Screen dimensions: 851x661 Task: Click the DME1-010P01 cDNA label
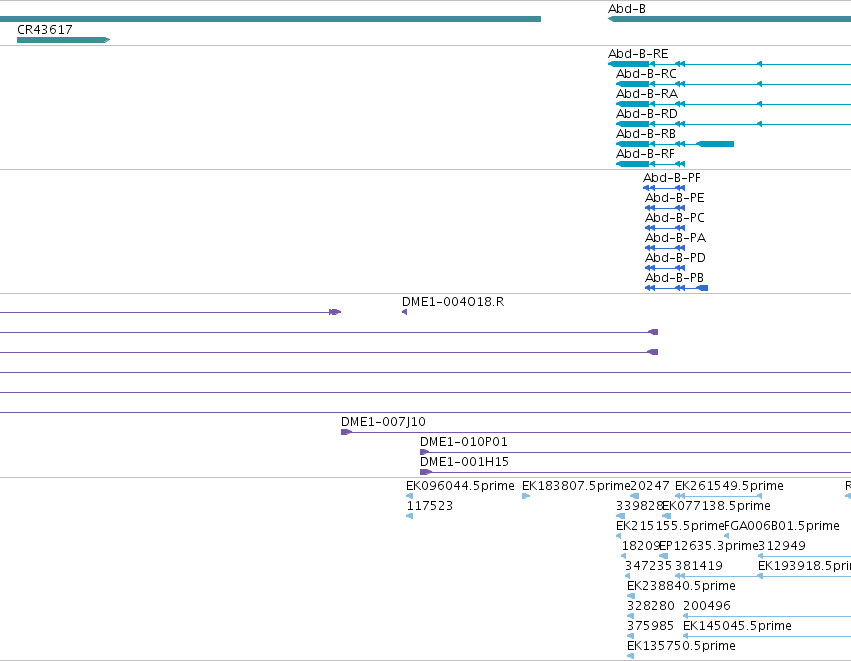pos(463,442)
